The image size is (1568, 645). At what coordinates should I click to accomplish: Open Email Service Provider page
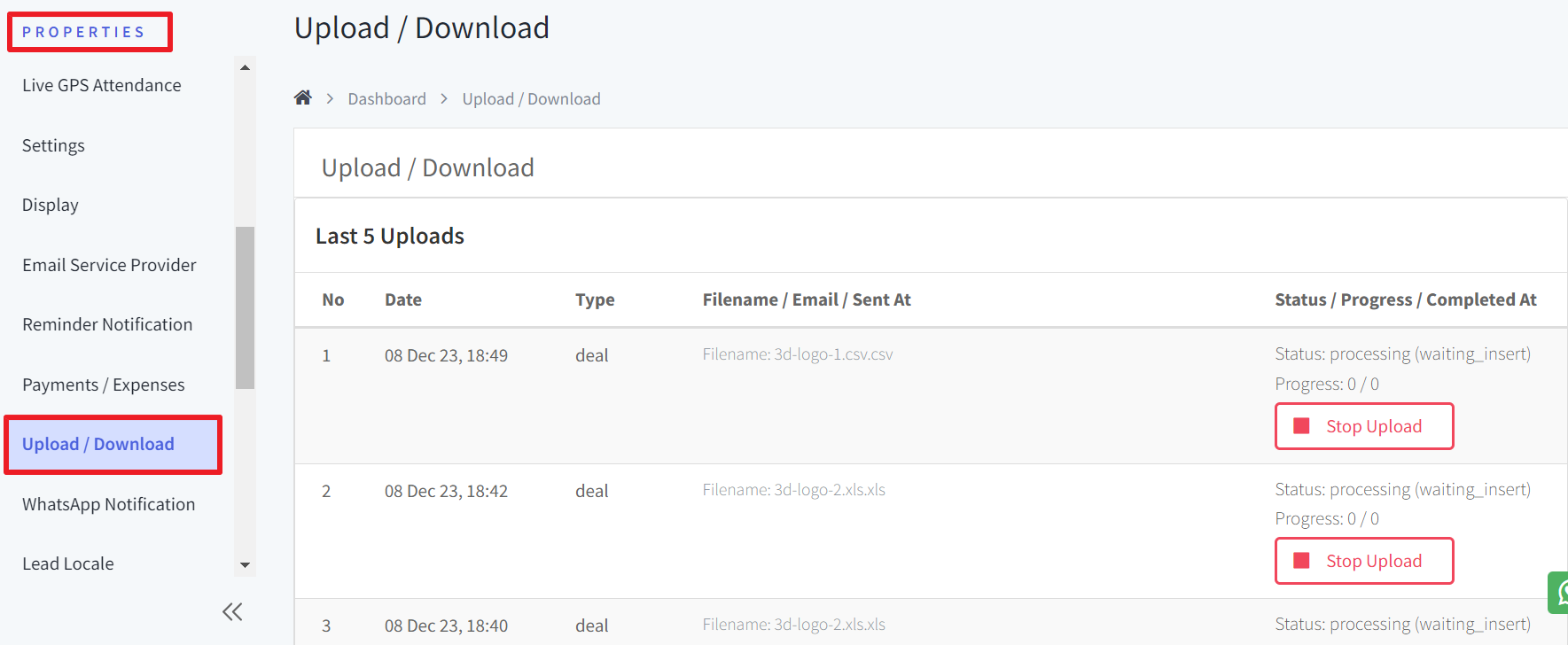(109, 265)
